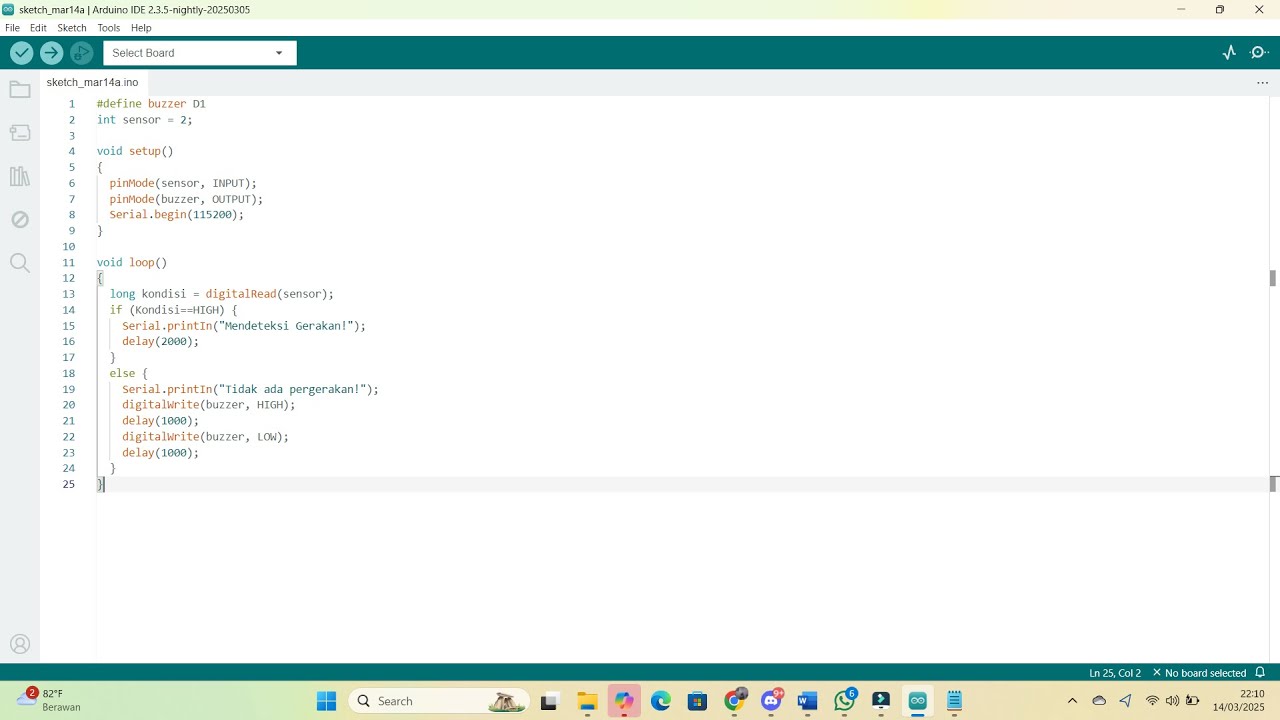Open the Help menu
This screenshot has width=1280, height=720.
(141, 28)
